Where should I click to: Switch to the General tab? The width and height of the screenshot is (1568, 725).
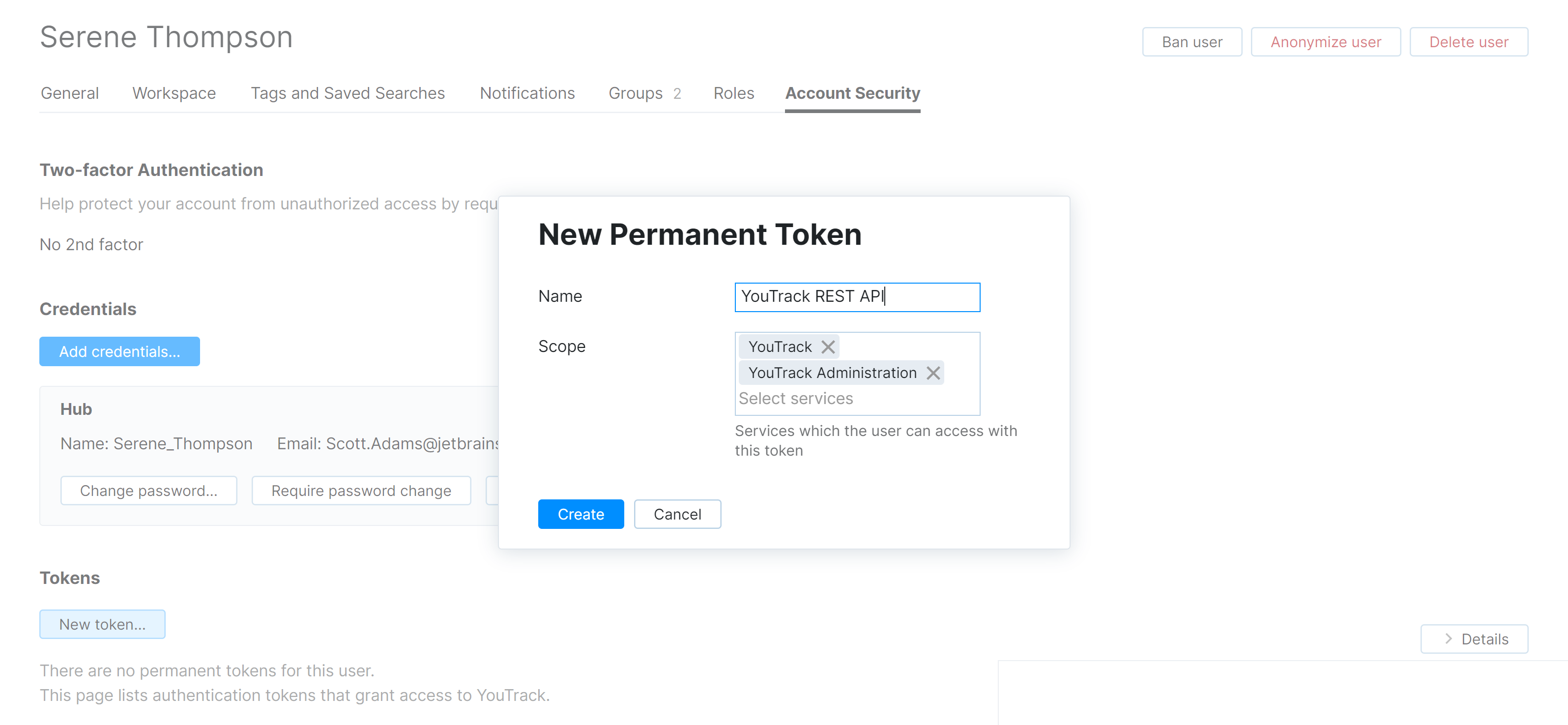69,93
